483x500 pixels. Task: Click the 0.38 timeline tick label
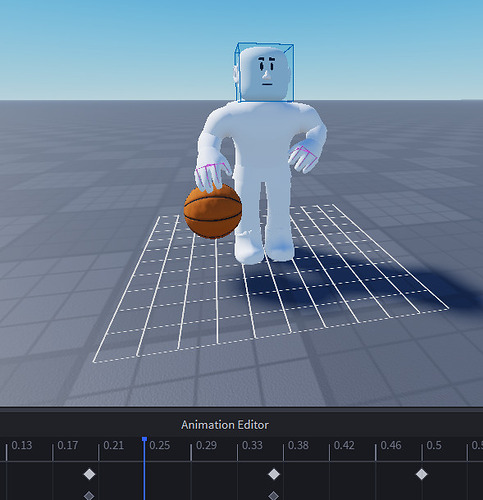click(298, 445)
